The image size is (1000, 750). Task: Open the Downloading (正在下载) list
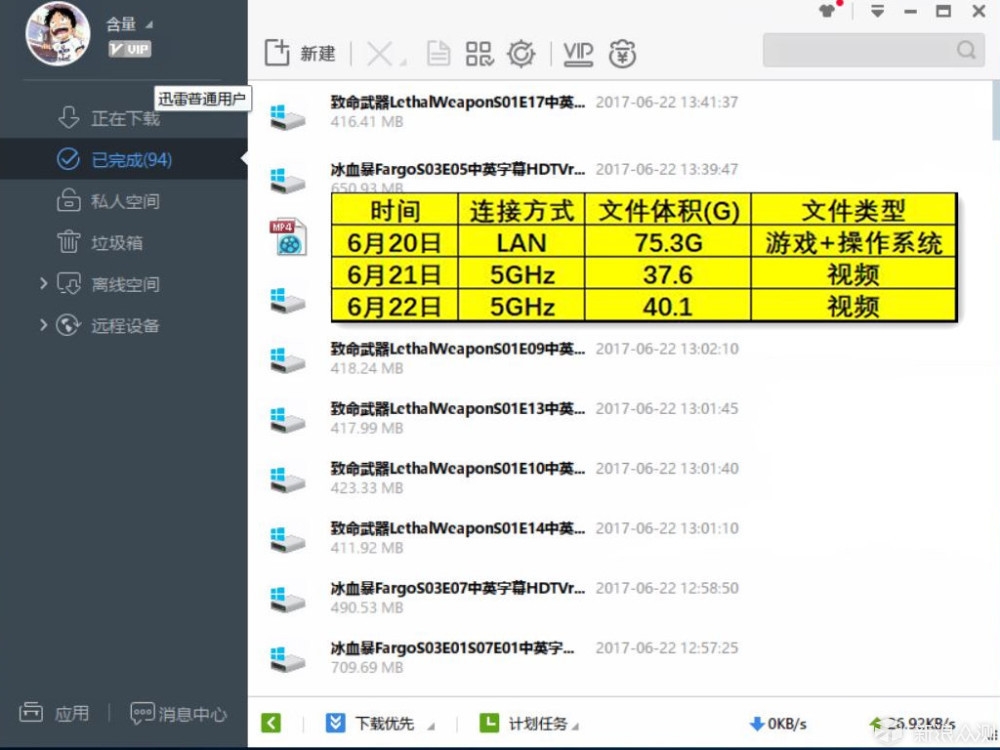click(x=108, y=118)
